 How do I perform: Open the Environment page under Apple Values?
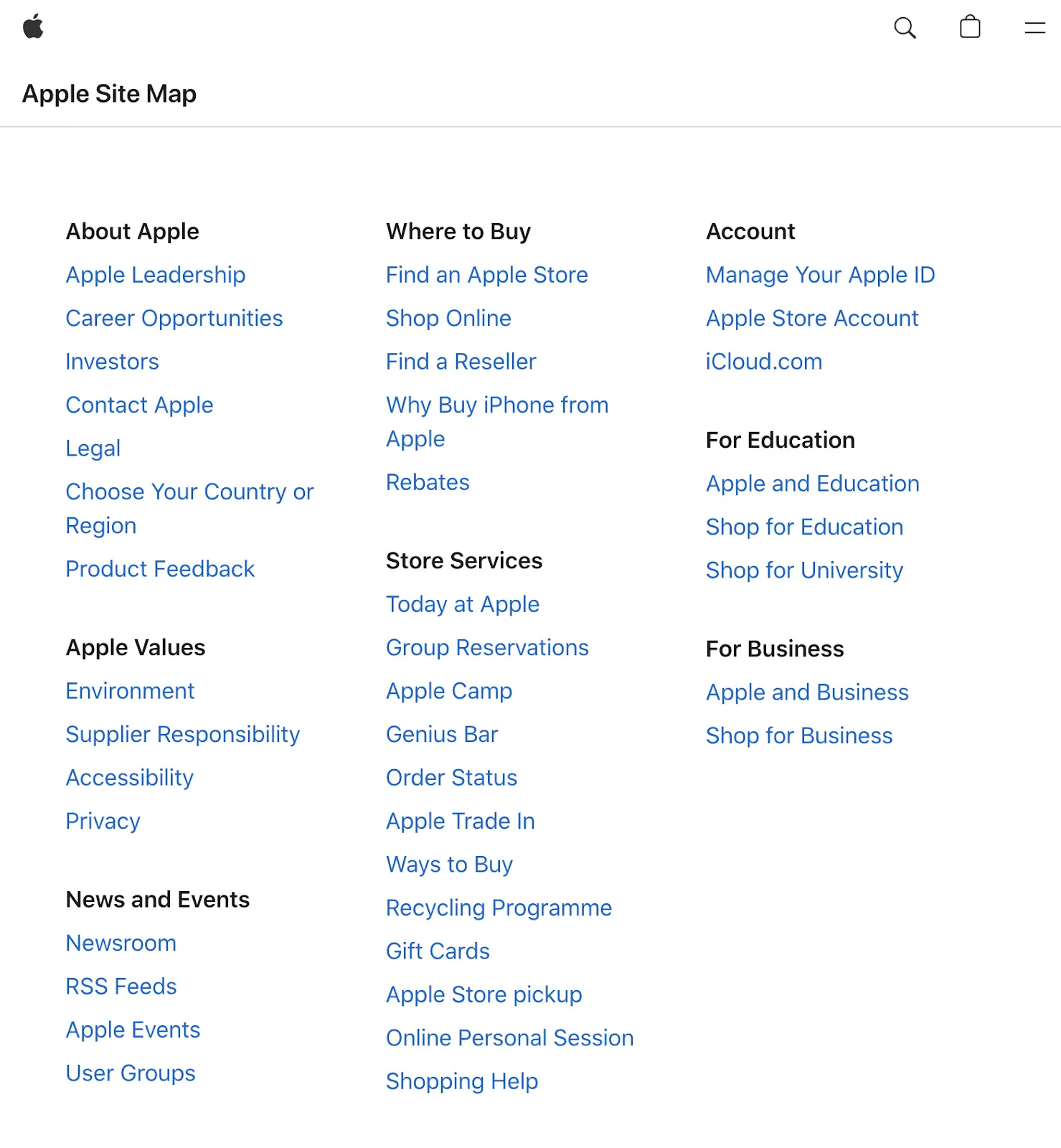(x=130, y=691)
